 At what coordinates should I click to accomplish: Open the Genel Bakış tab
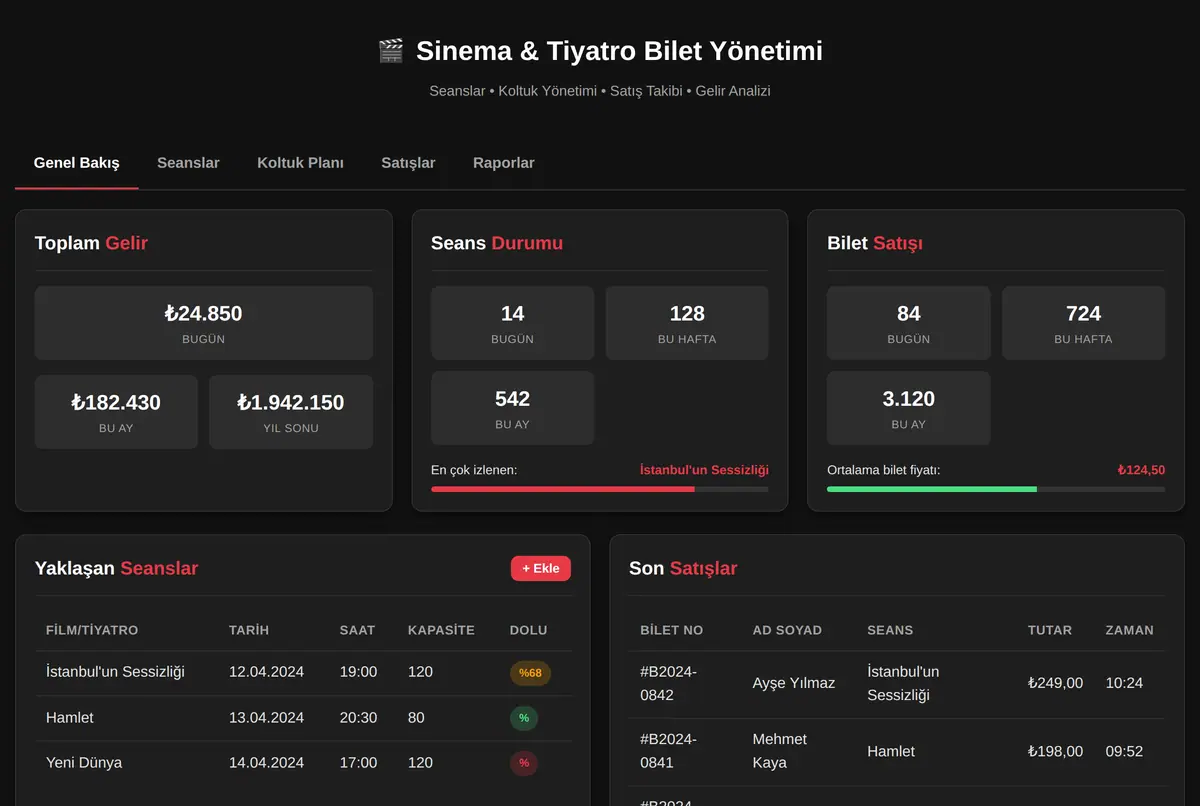pyautogui.click(x=77, y=163)
